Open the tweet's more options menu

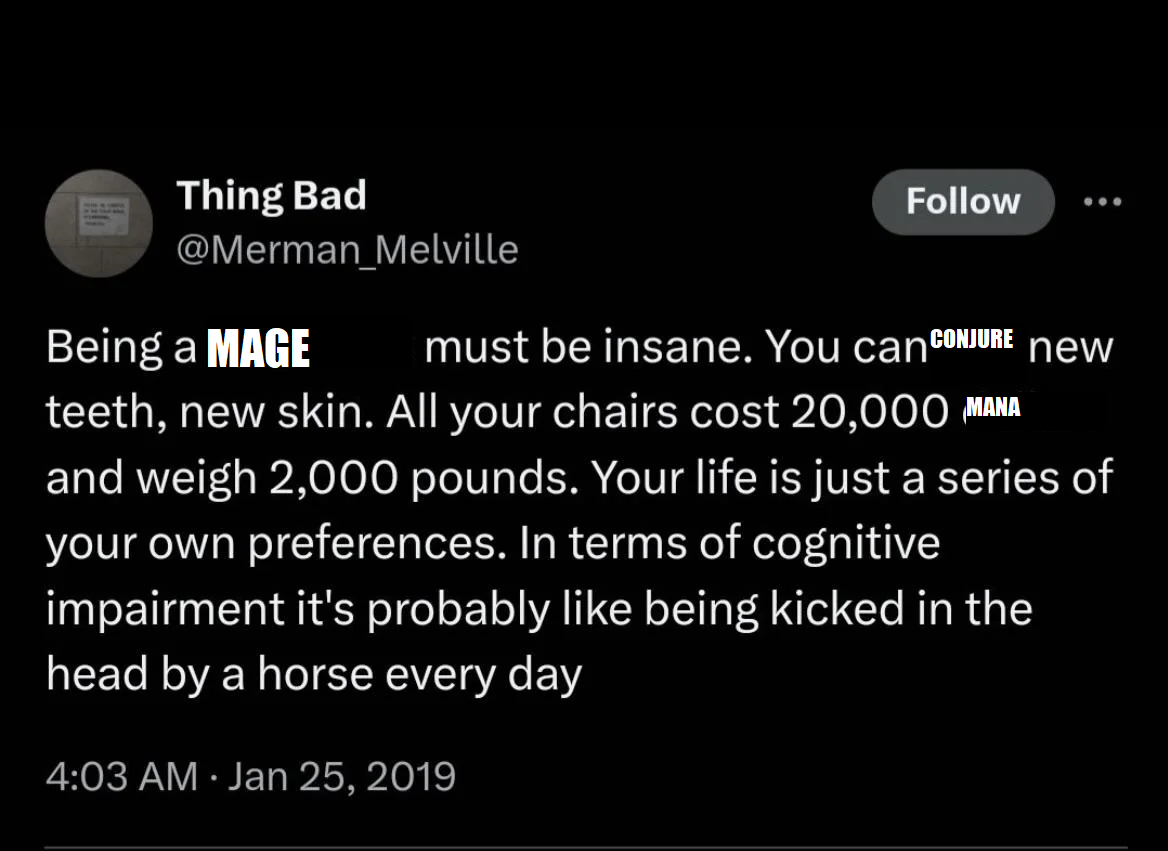click(x=1102, y=202)
